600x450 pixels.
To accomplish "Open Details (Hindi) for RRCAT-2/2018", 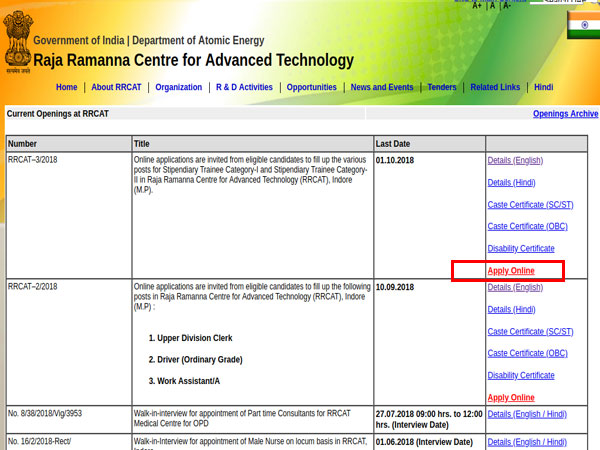I will [x=511, y=310].
